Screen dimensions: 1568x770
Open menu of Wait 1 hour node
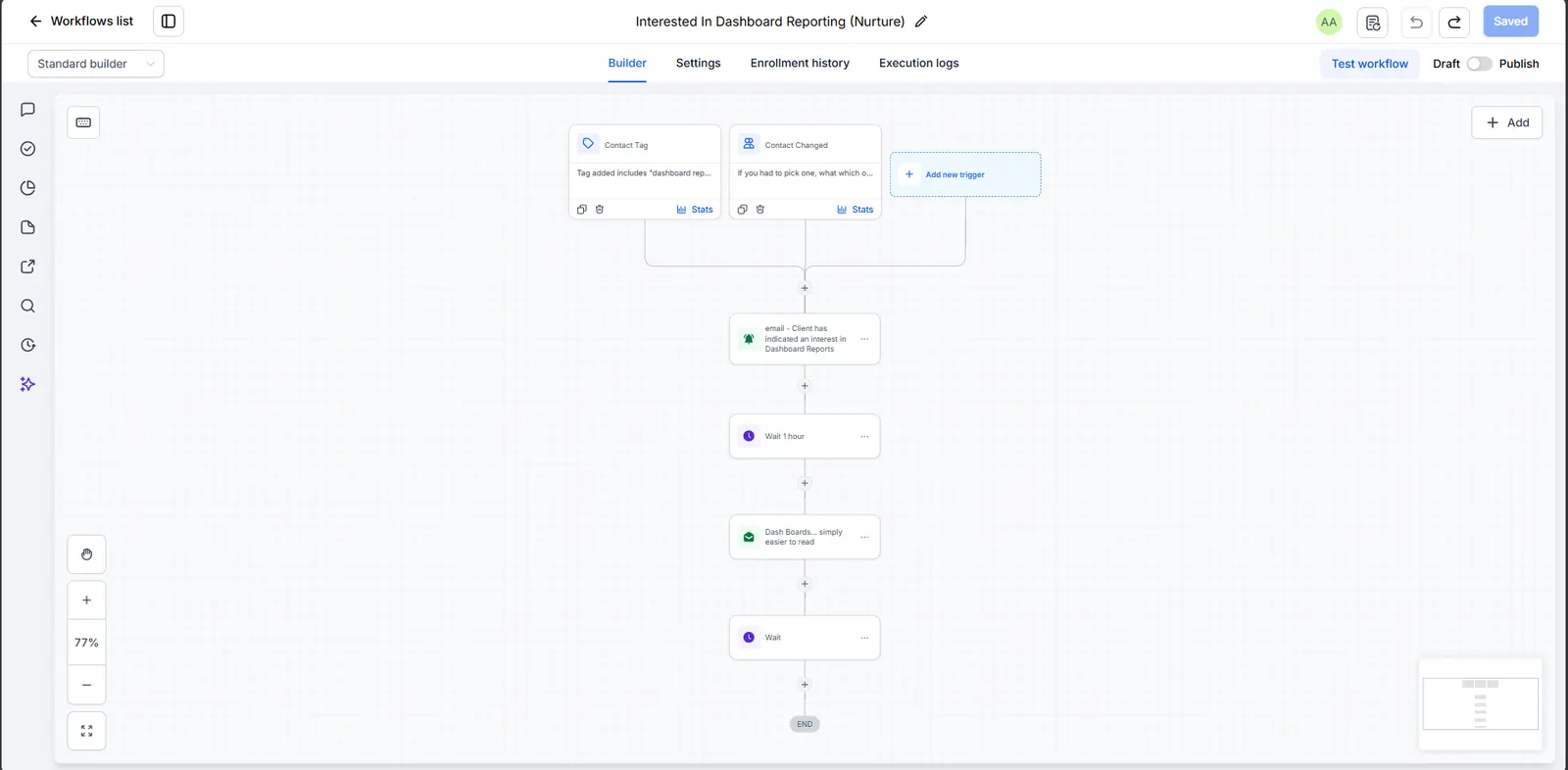864,436
